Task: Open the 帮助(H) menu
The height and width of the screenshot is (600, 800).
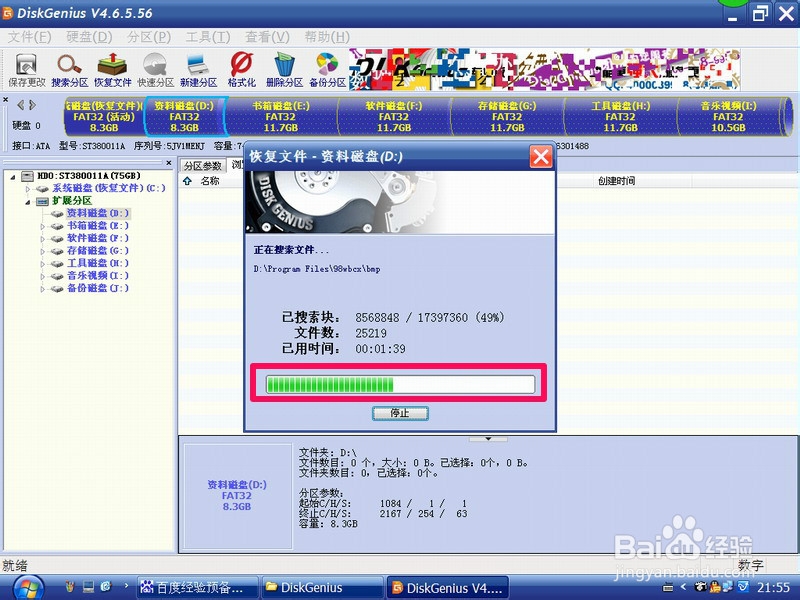Action: 327,37
